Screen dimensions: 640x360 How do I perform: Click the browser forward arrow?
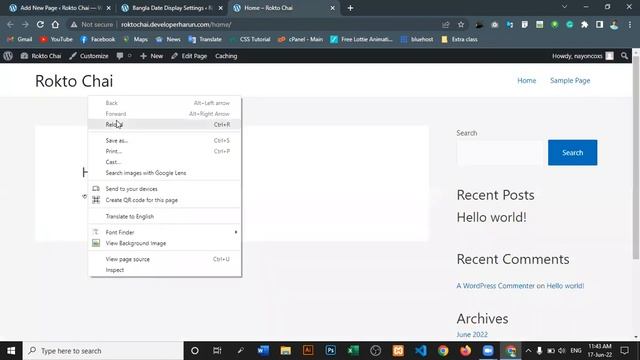[x=25, y=24]
